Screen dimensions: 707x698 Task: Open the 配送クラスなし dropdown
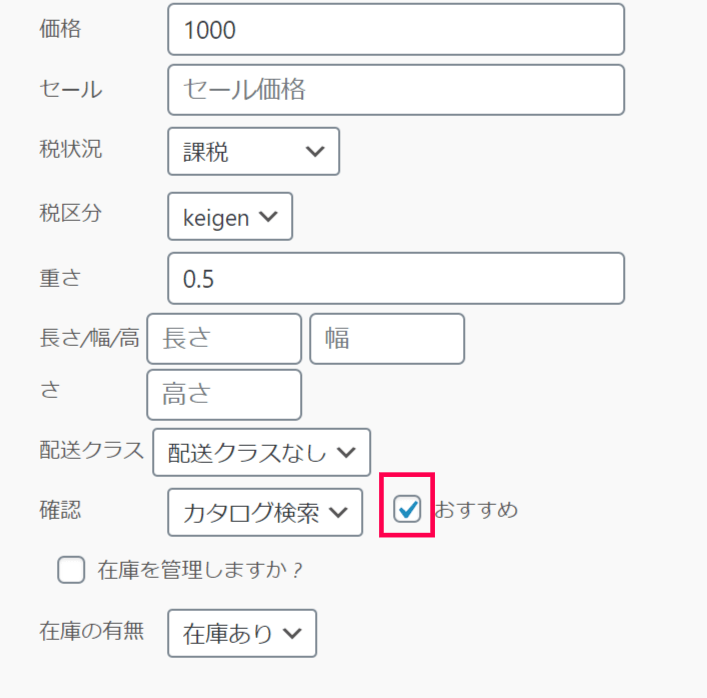pyautogui.click(x=262, y=452)
